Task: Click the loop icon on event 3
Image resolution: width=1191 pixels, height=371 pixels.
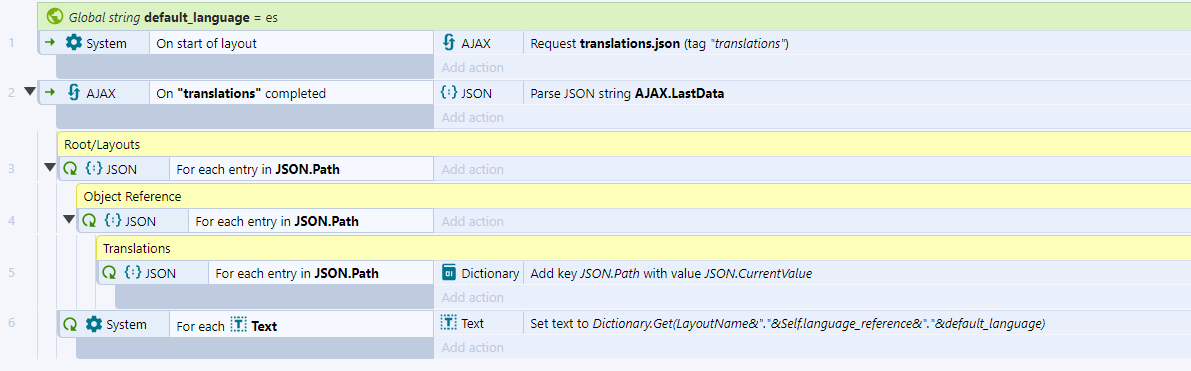Action: [x=71, y=169]
